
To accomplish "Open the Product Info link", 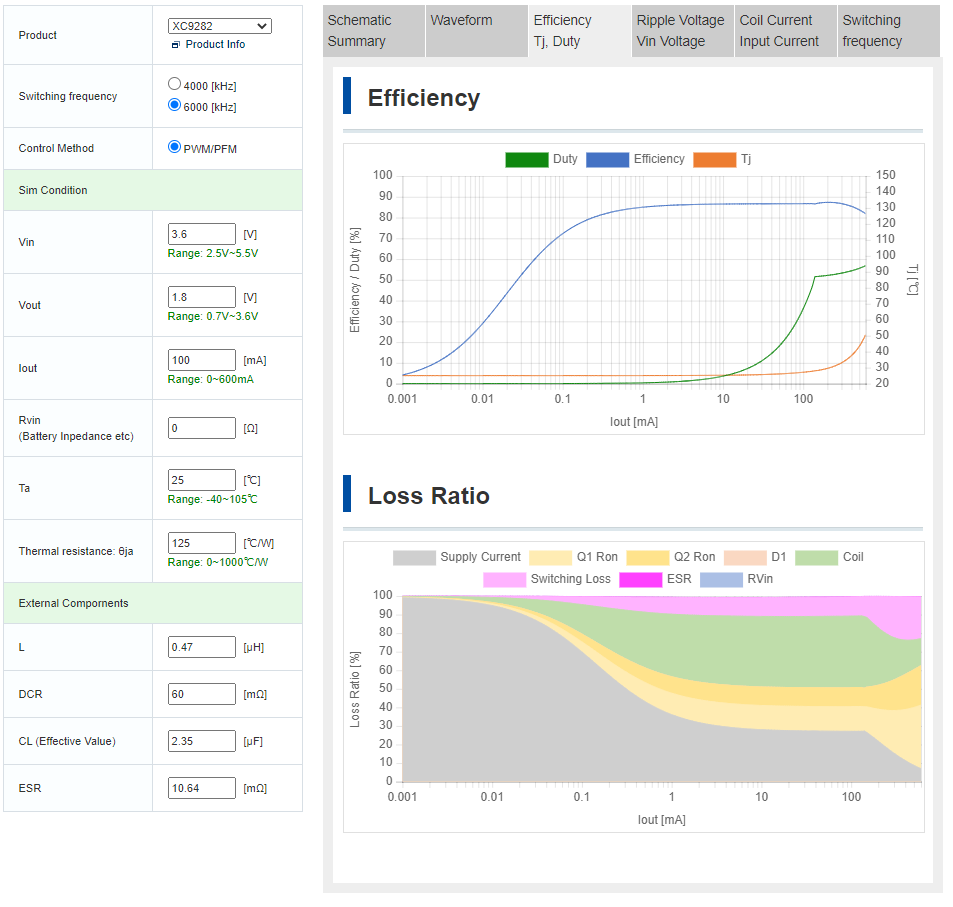I will [x=215, y=45].
